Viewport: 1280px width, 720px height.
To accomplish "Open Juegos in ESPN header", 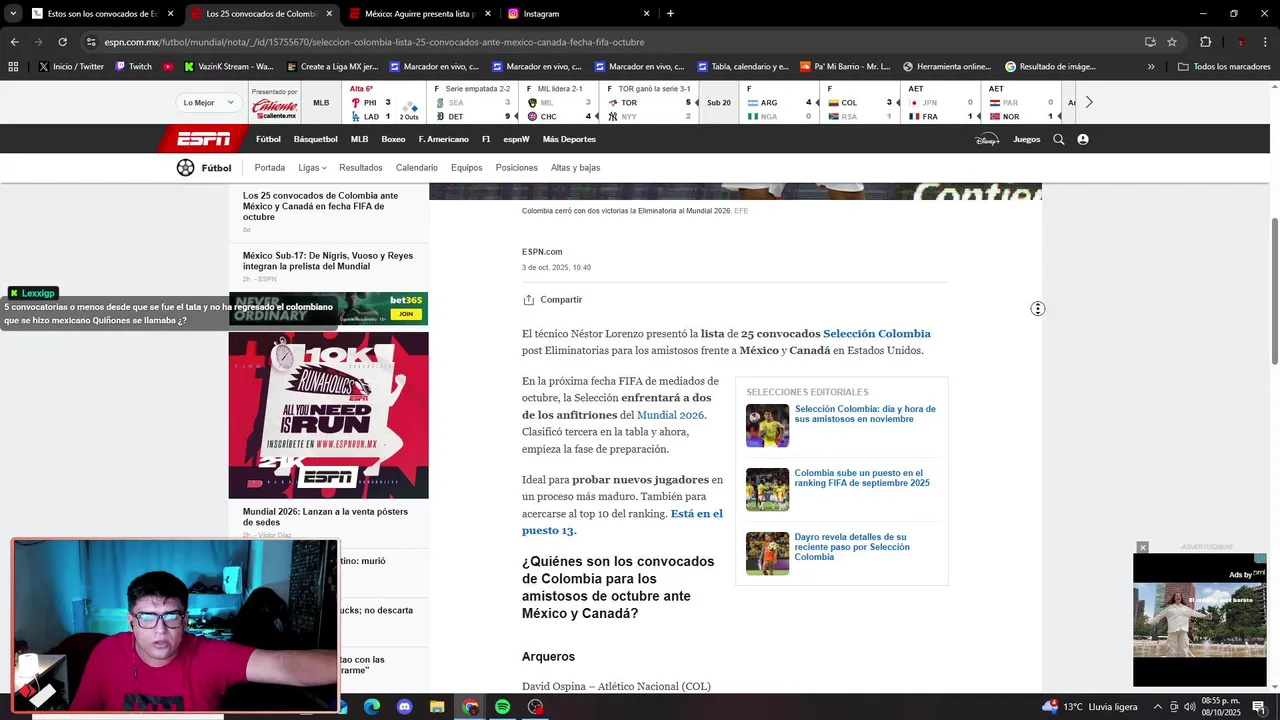I will pos(1027,139).
